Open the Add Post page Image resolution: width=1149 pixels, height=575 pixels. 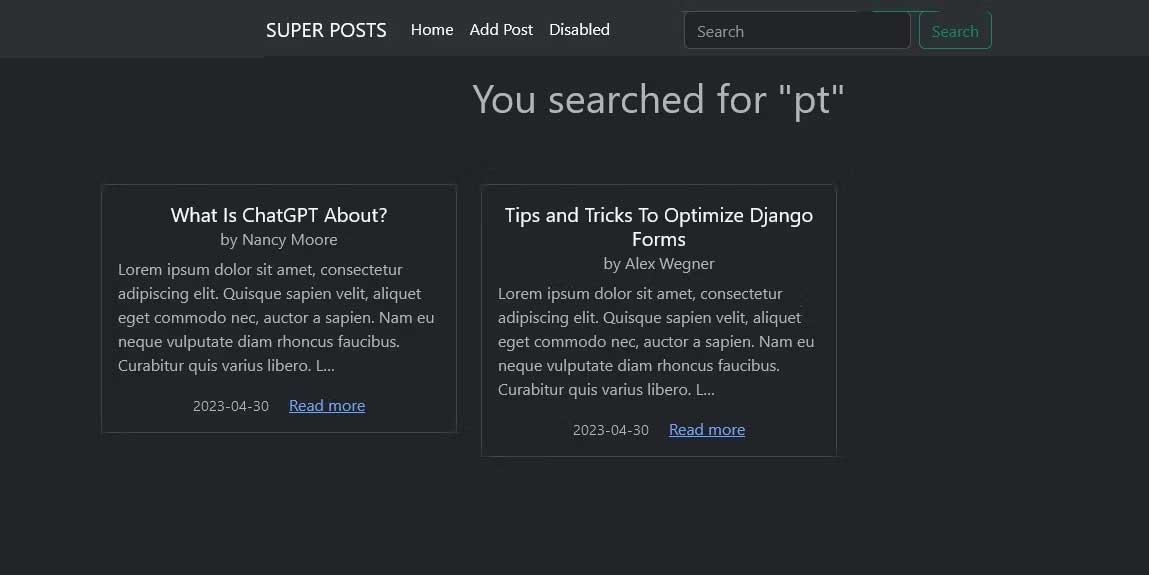pos(501,30)
